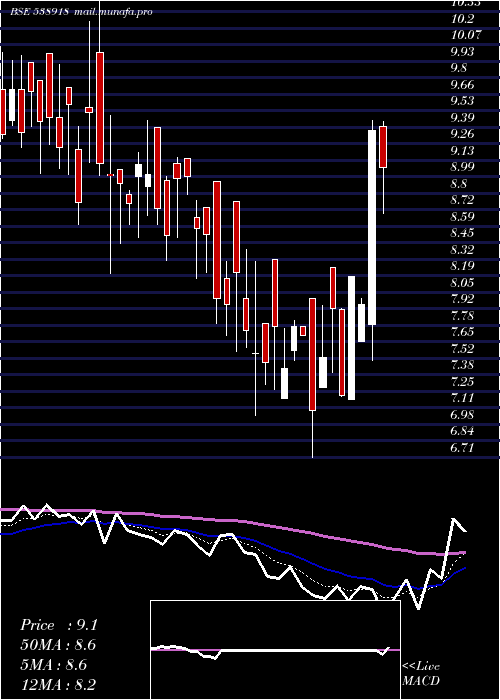The height and width of the screenshot is (700, 500).
Task: Click the 7.52 price axis label
Action: click(x=462, y=349)
